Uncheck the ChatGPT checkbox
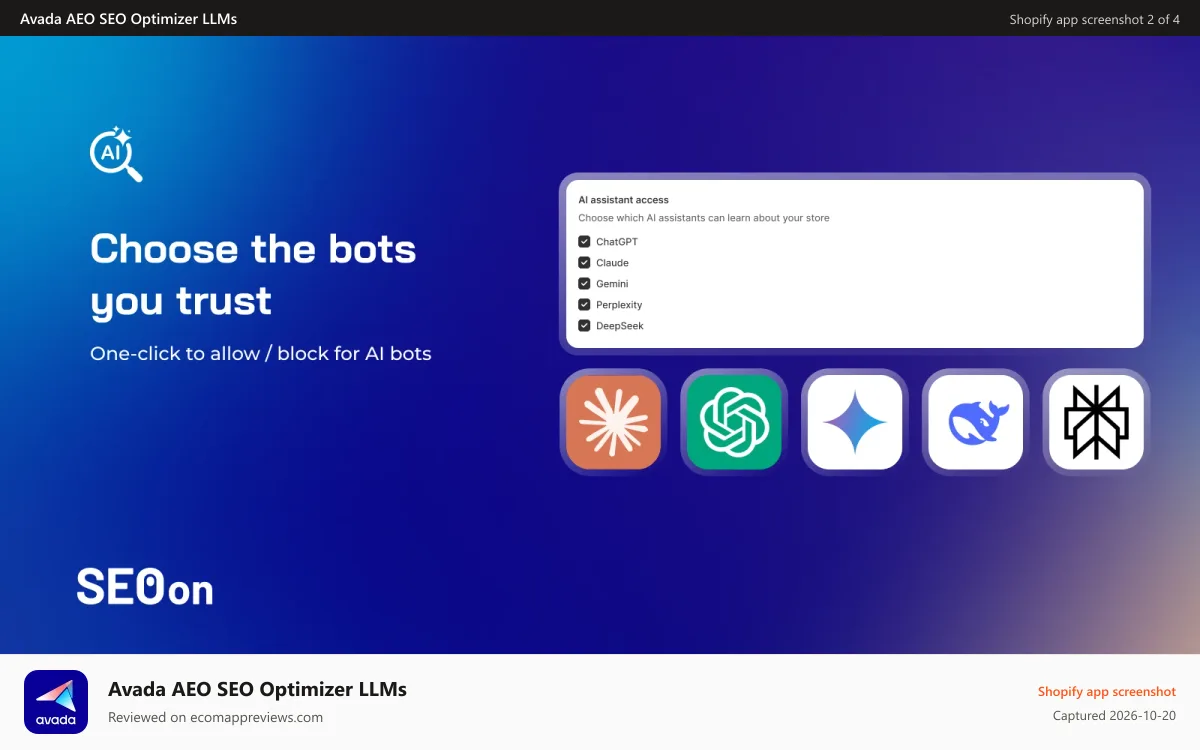 [x=584, y=242]
